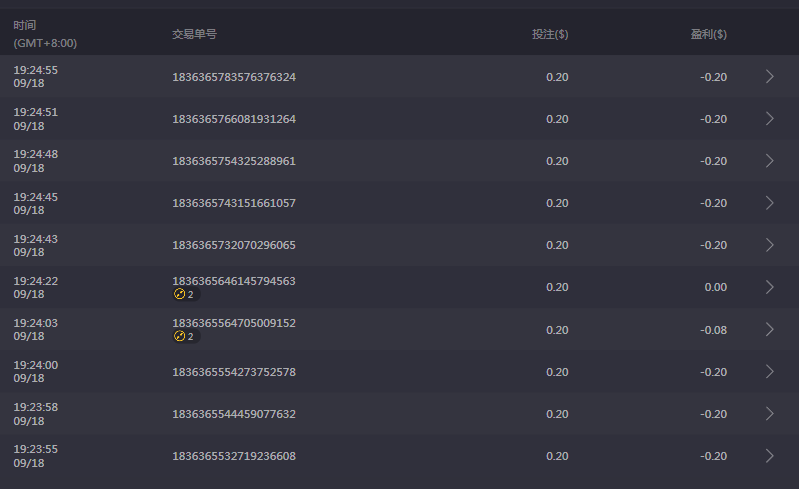Expand the 19:24:55 transaction row chevron

769,77
